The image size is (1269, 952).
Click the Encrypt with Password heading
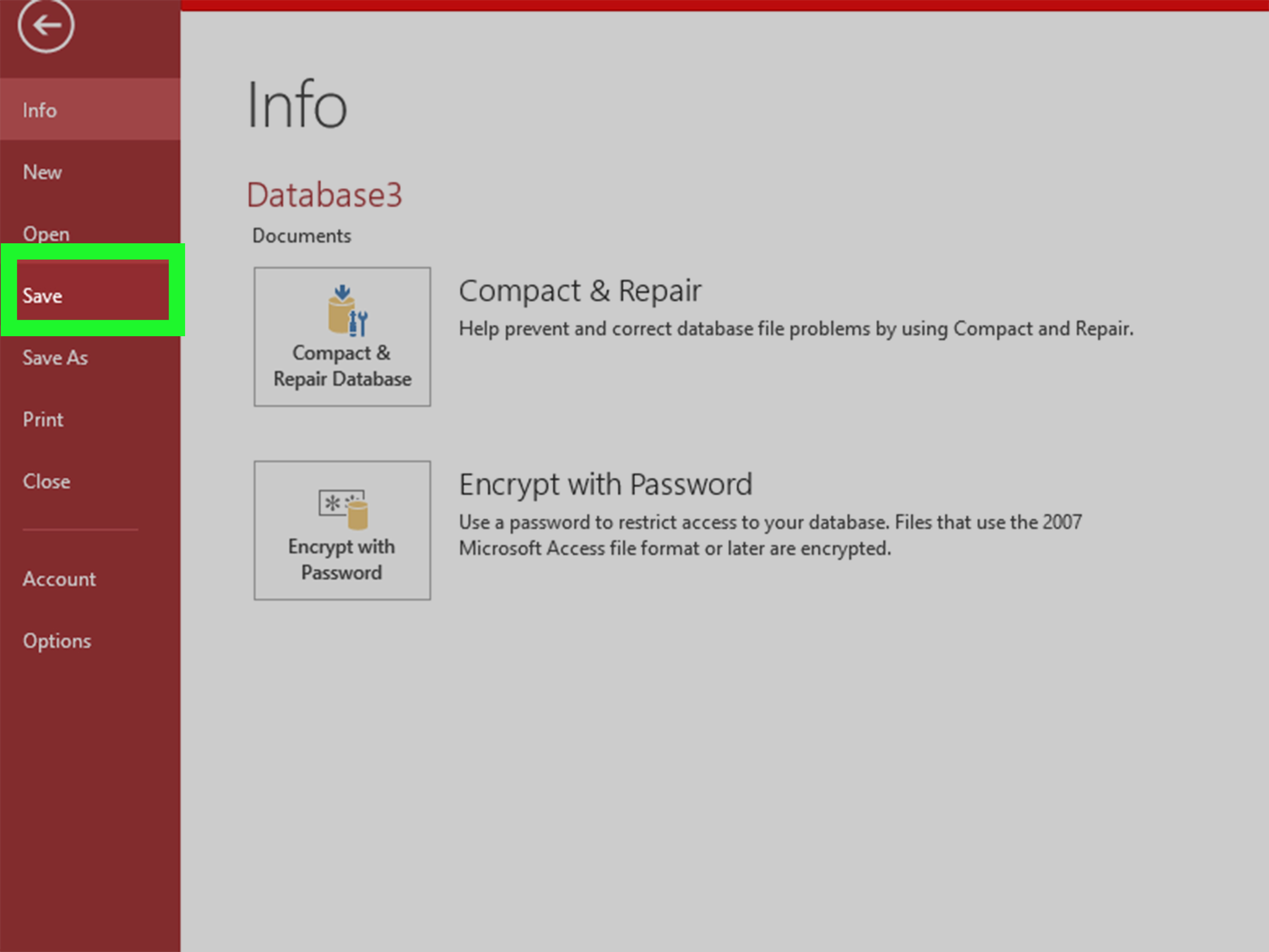click(605, 485)
